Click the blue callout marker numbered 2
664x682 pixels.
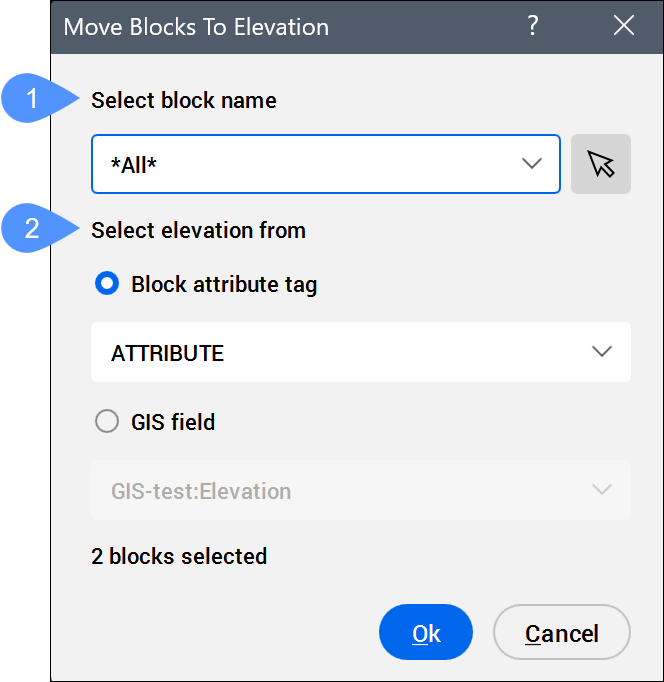(x=33, y=229)
